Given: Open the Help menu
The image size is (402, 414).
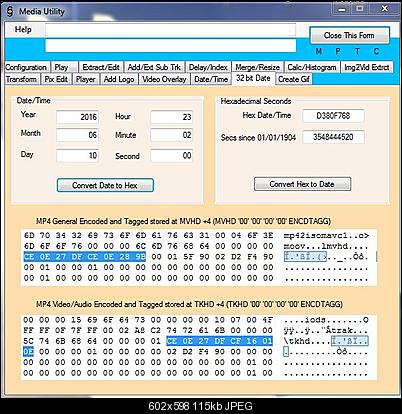Looking at the screenshot, I should coord(23,29).
